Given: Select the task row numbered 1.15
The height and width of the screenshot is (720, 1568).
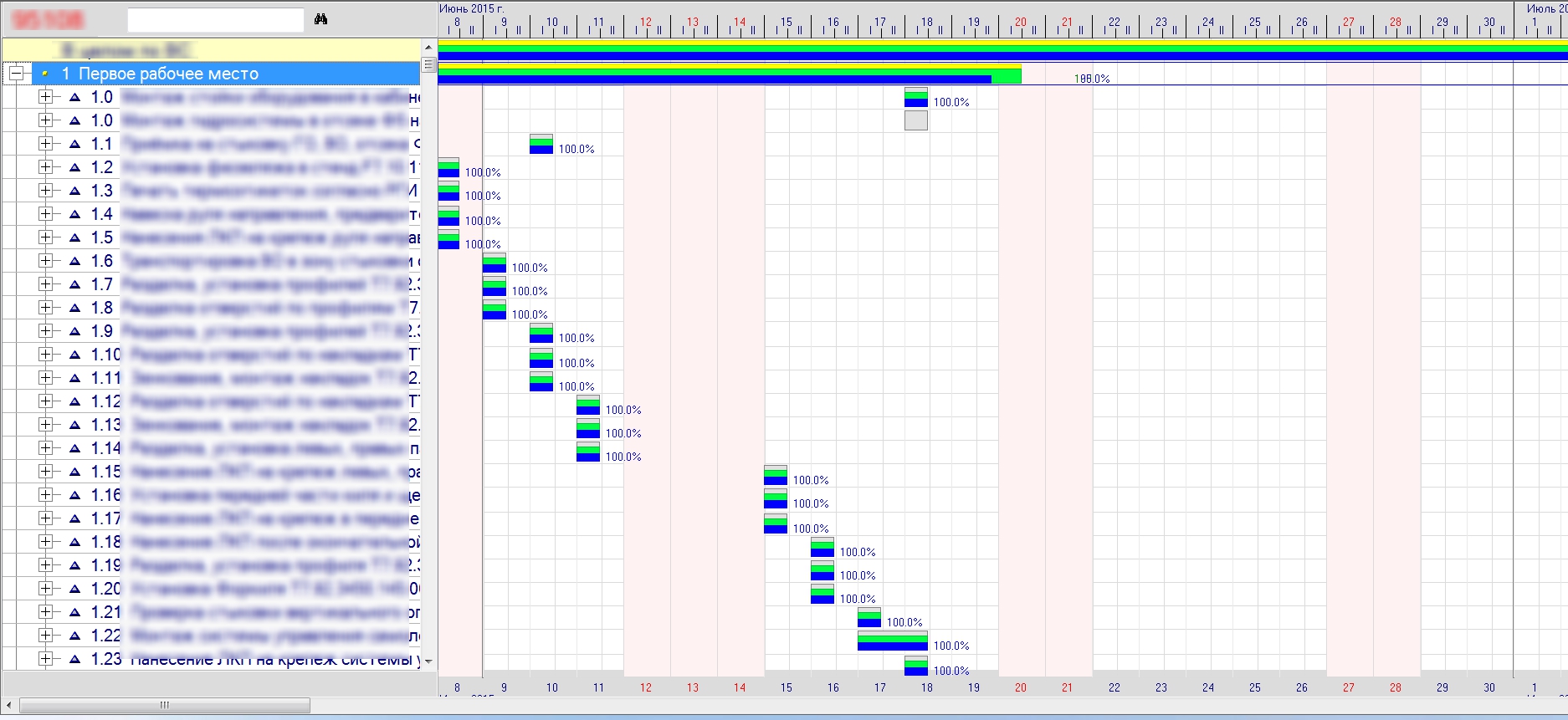Looking at the screenshot, I should pos(251,472).
